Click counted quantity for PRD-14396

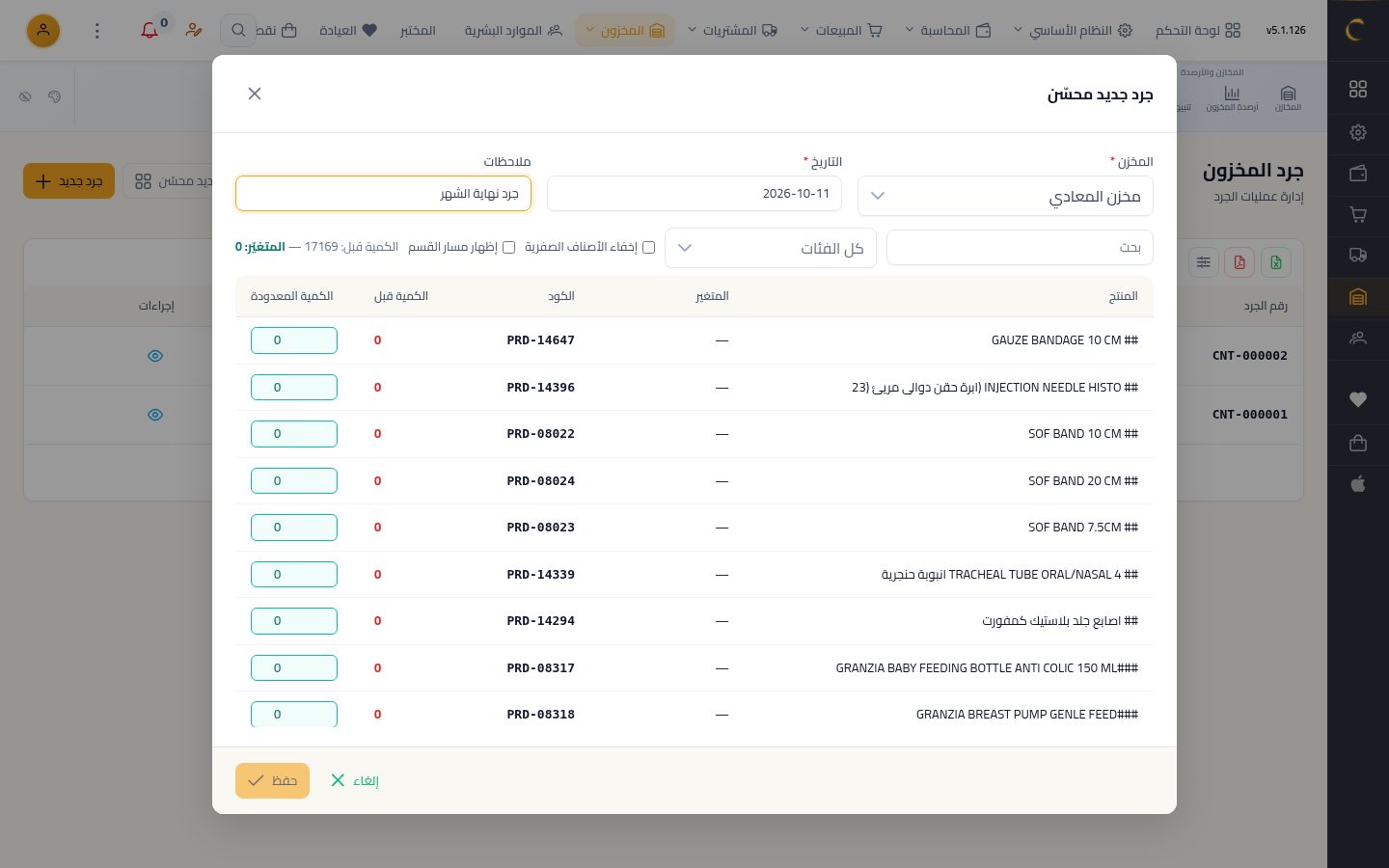pyautogui.click(x=294, y=388)
